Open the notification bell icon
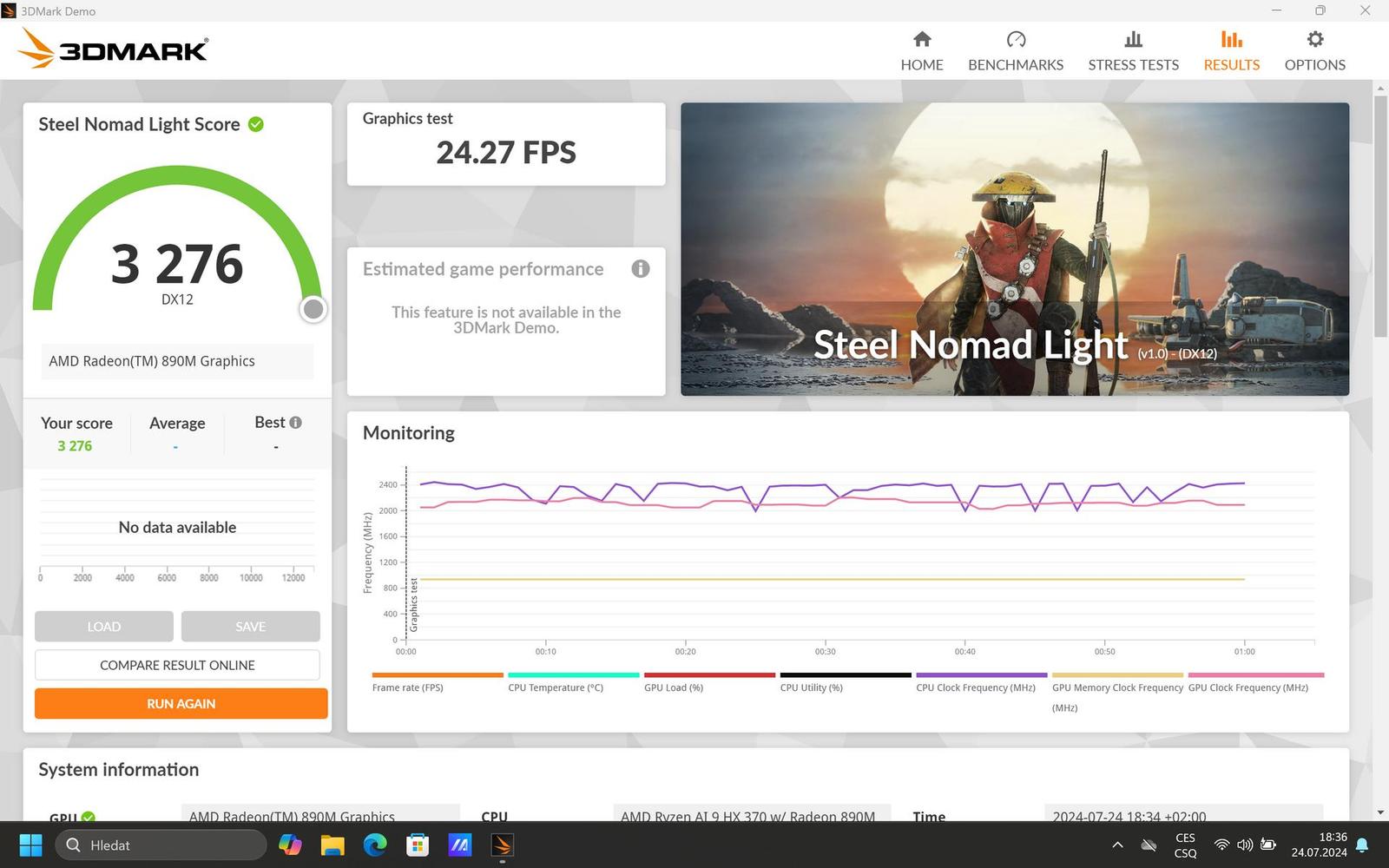The width and height of the screenshot is (1389, 868). pyautogui.click(x=1362, y=845)
